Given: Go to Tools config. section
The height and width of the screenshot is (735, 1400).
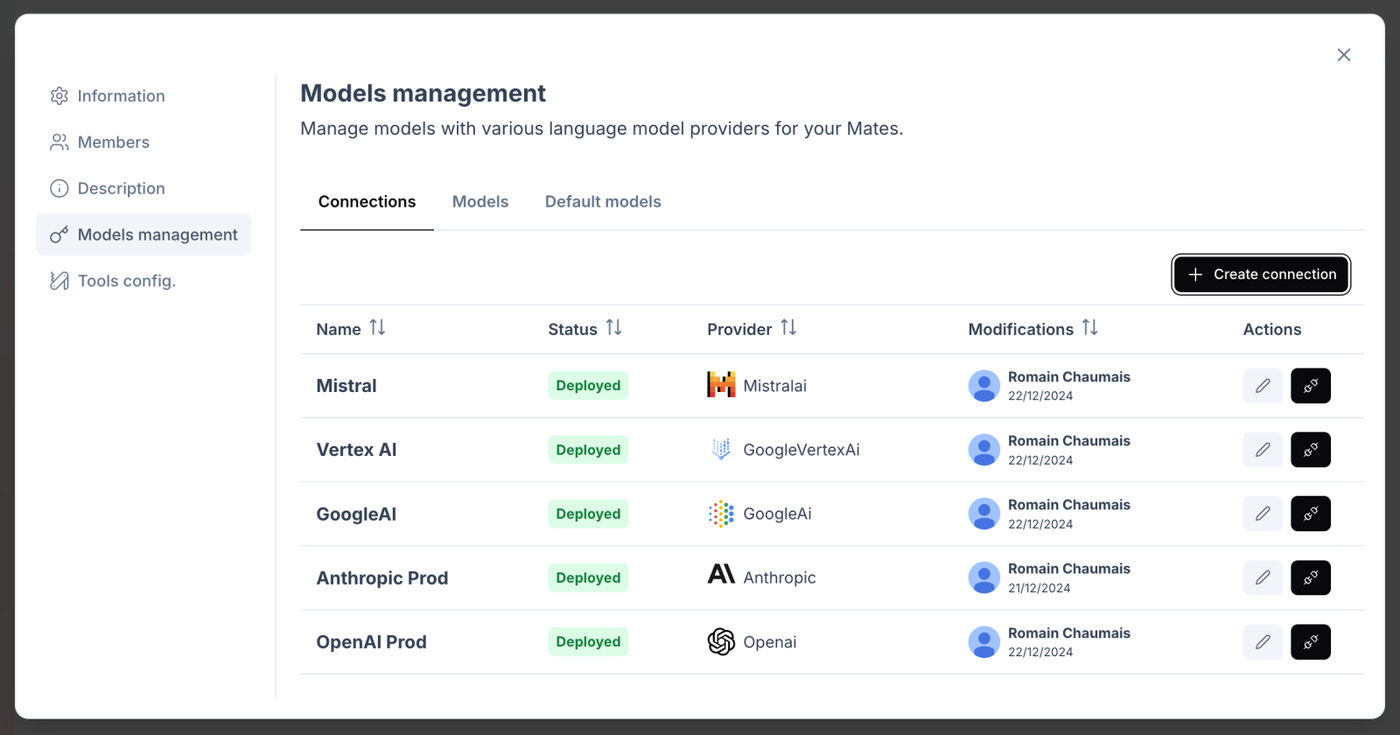Looking at the screenshot, I should click(126, 281).
